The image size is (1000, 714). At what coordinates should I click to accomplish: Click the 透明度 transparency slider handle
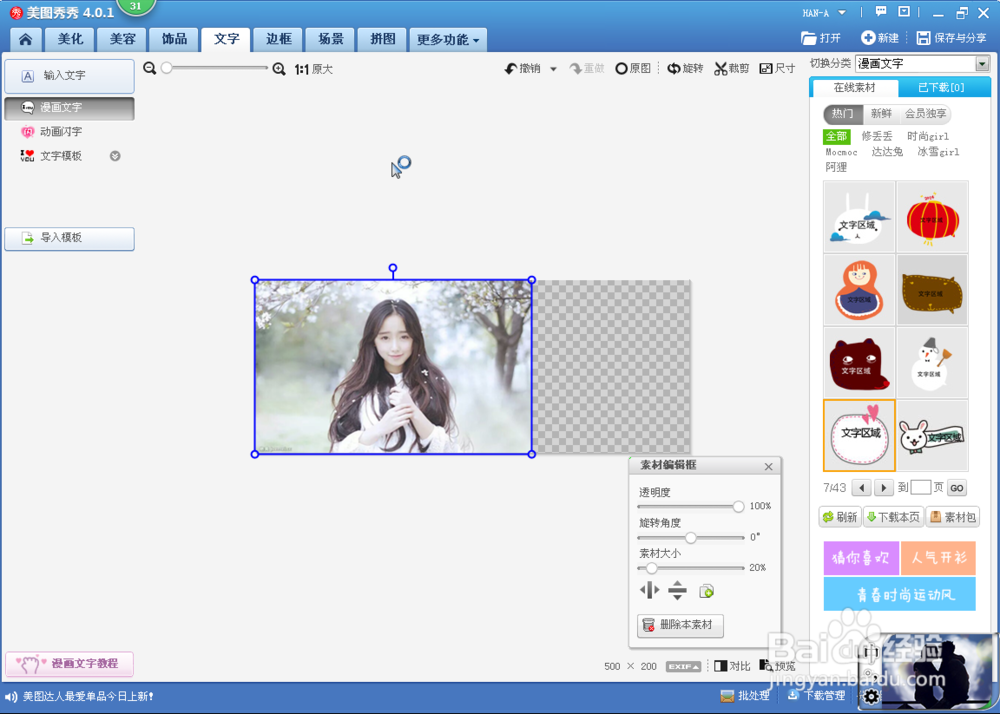[738, 506]
